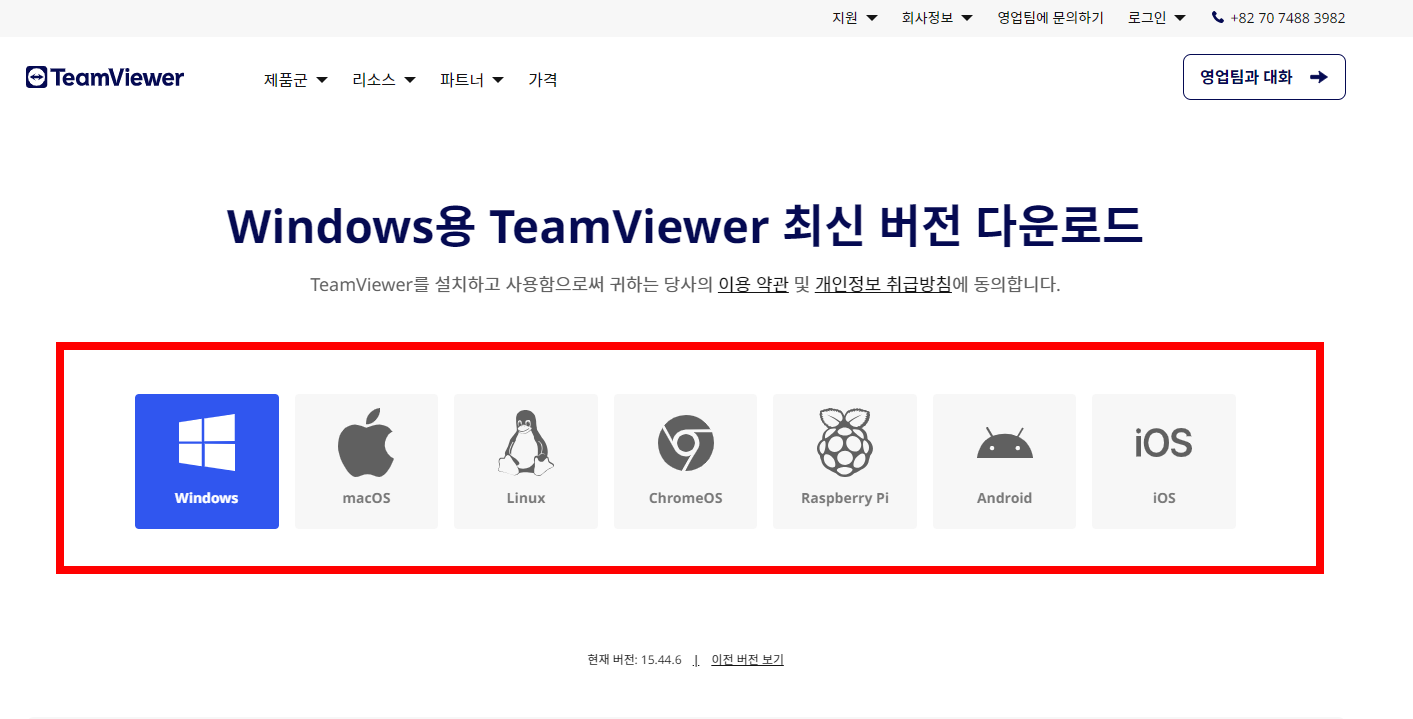The image size is (1413, 719).
Task: Click 영업팀에 문의하기 in top bar
Action: tap(1050, 18)
